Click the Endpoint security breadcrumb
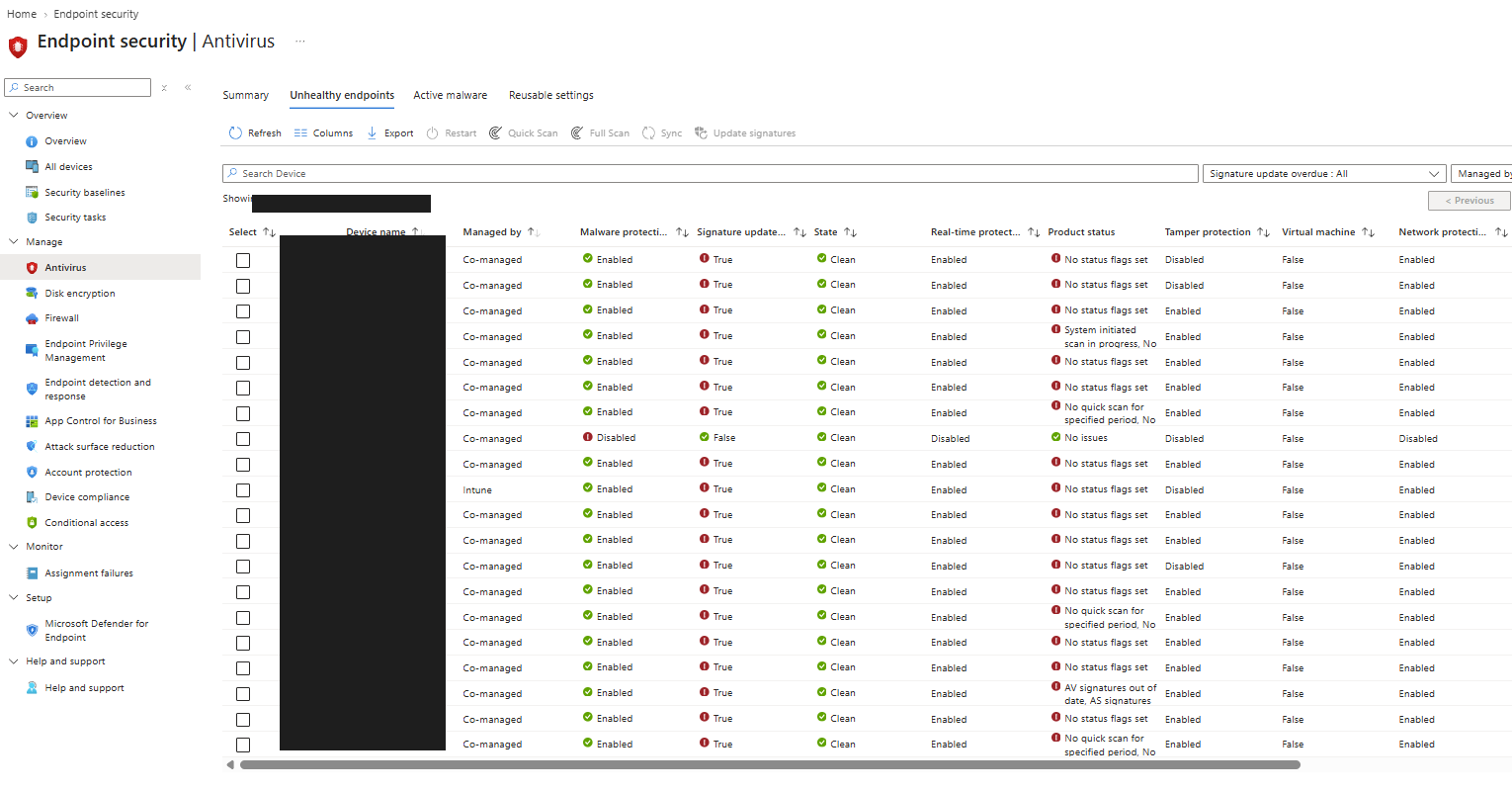 [x=96, y=14]
